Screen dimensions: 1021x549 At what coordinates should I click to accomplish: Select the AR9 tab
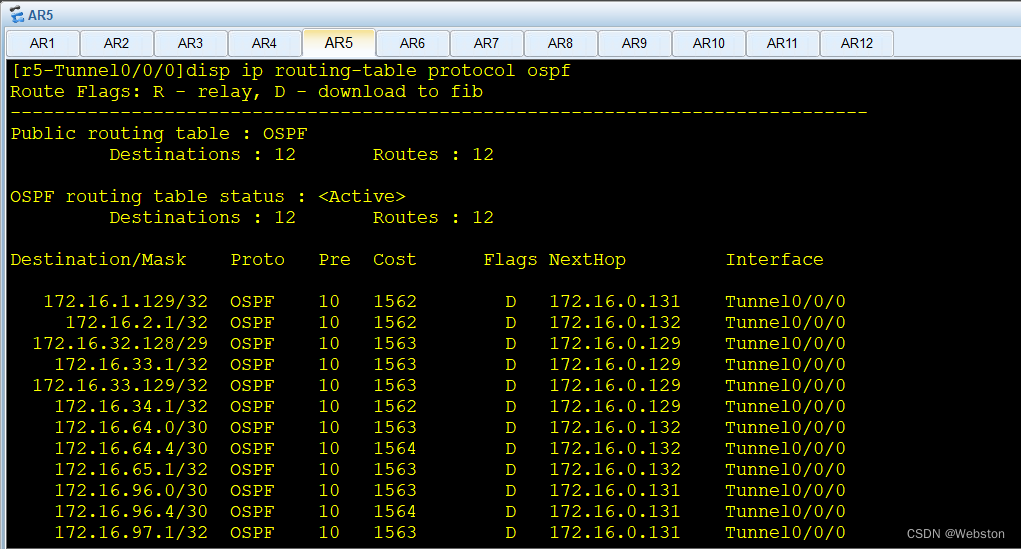634,44
